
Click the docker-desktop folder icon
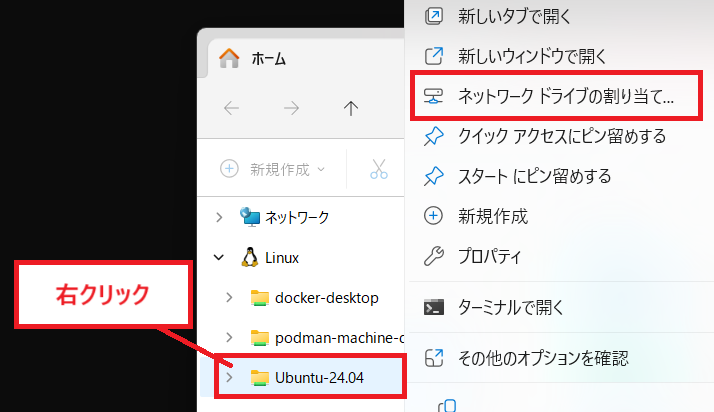(260, 297)
